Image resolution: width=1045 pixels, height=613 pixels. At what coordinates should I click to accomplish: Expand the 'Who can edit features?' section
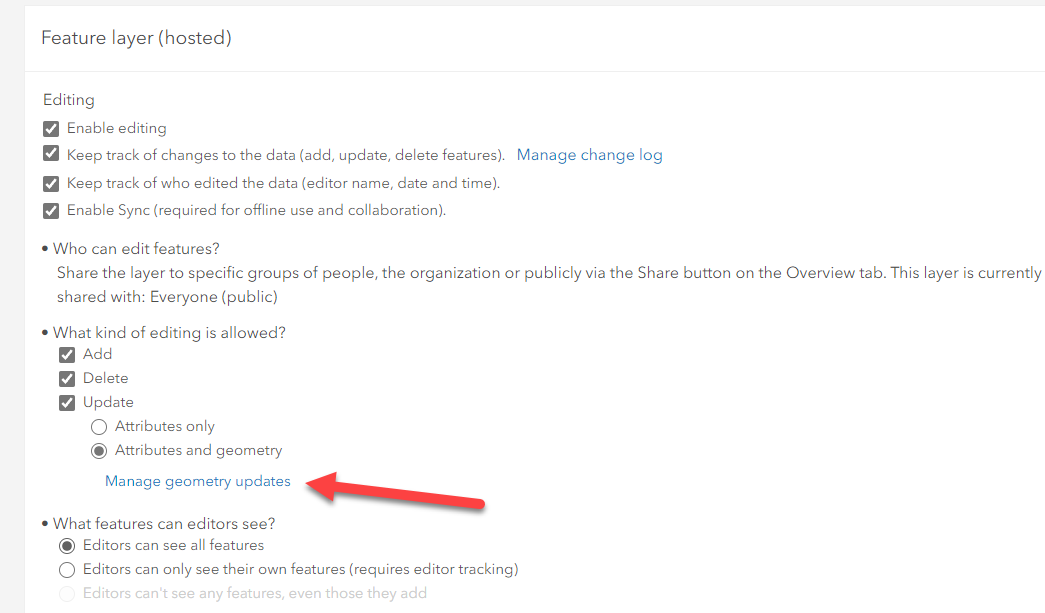pos(136,248)
